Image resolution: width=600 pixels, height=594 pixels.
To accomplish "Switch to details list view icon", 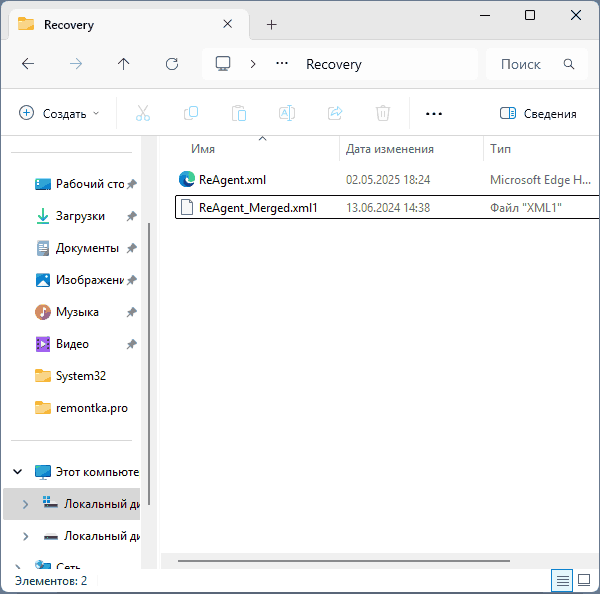I will 562,581.
